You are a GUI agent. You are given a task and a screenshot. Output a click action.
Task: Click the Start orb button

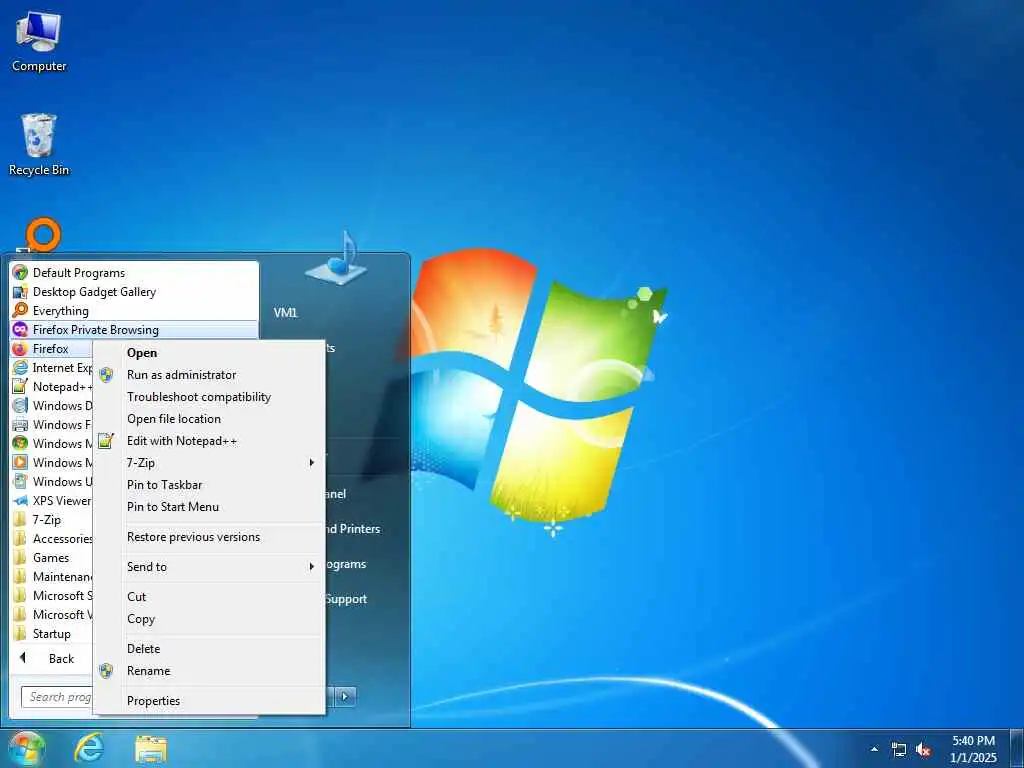click(x=26, y=748)
